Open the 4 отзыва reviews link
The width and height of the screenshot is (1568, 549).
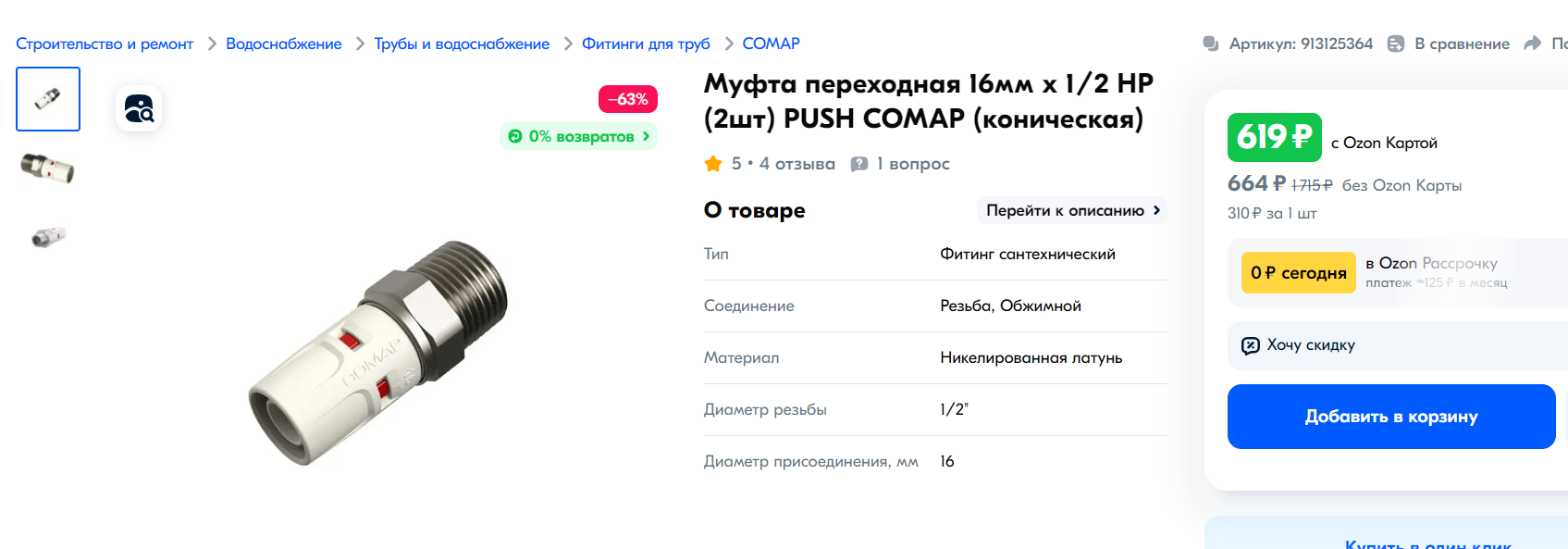(x=796, y=164)
